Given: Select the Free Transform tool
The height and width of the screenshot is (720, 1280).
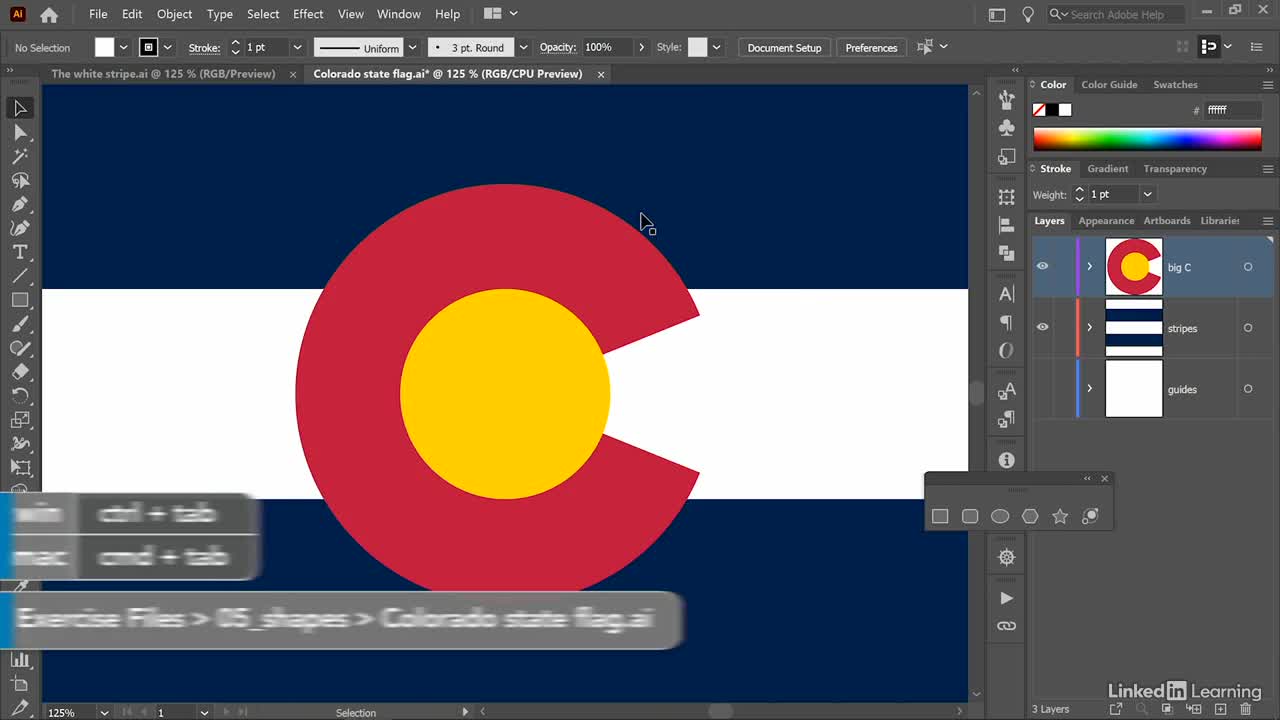Looking at the screenshot, I should click(x=20, y=468).
